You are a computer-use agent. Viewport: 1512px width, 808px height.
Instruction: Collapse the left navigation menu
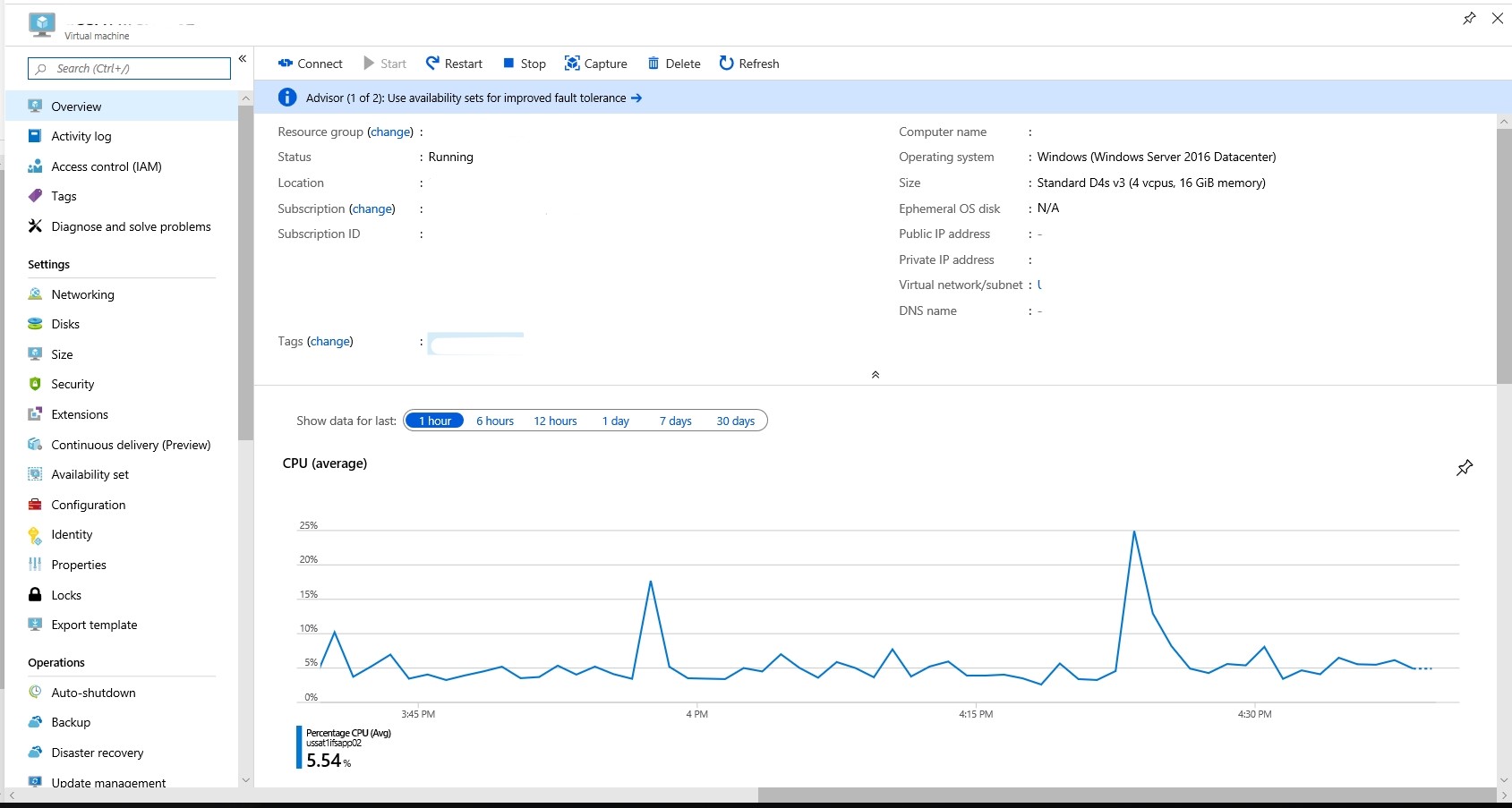pyautogui.click(x=242, y=59)
